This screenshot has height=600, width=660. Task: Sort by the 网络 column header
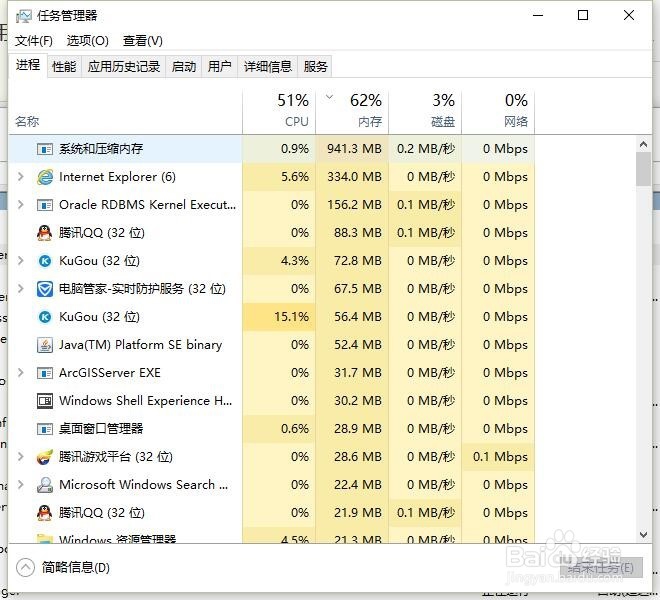(498, 112)
